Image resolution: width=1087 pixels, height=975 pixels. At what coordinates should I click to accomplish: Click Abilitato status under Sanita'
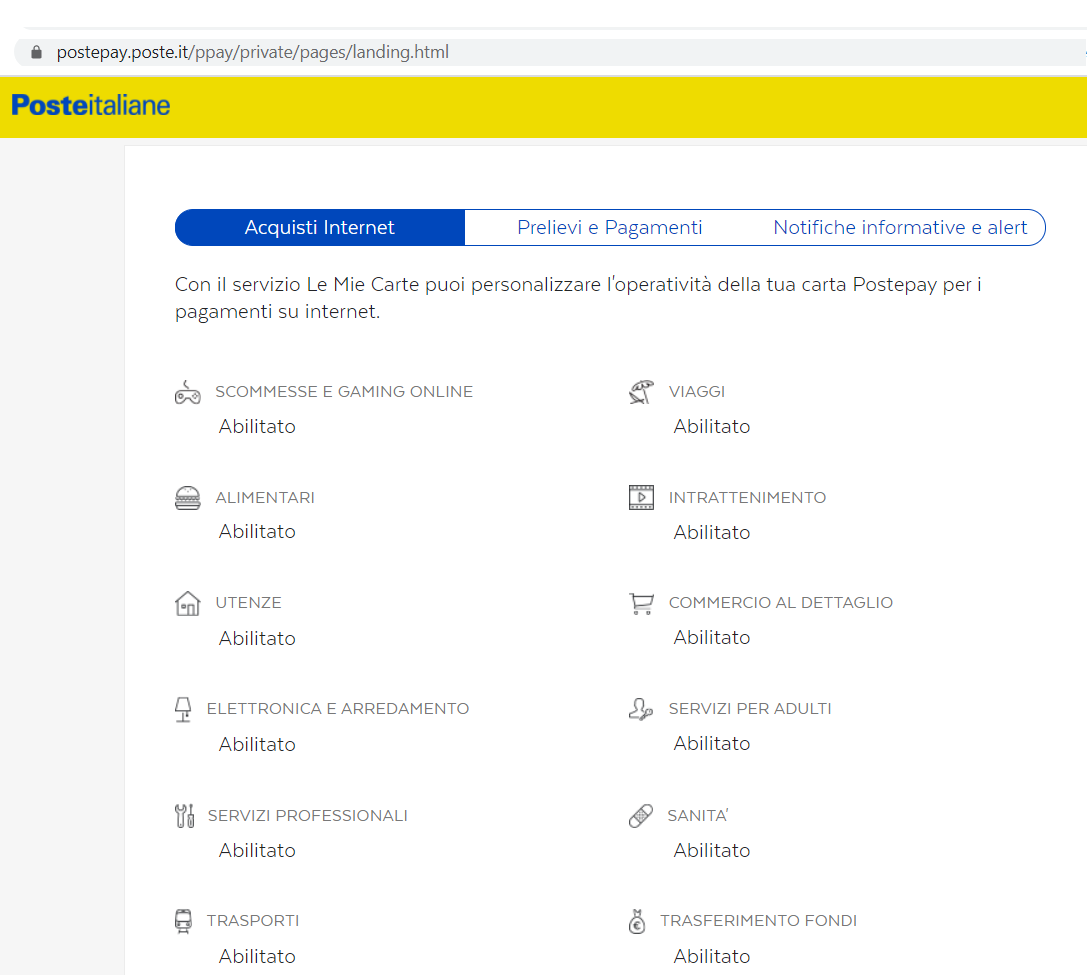(712, 851)
